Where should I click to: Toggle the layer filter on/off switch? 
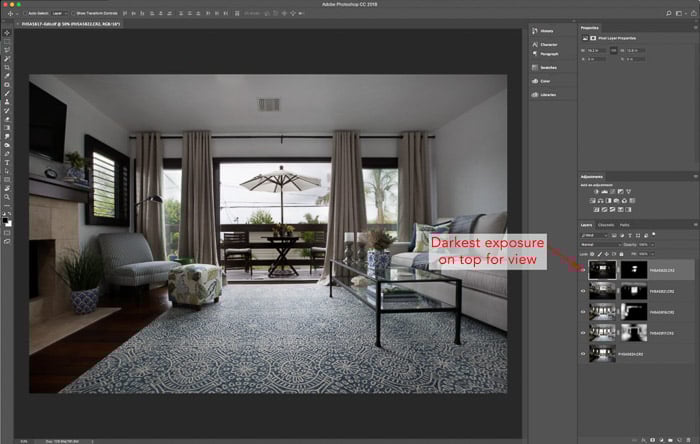point(654,234)
